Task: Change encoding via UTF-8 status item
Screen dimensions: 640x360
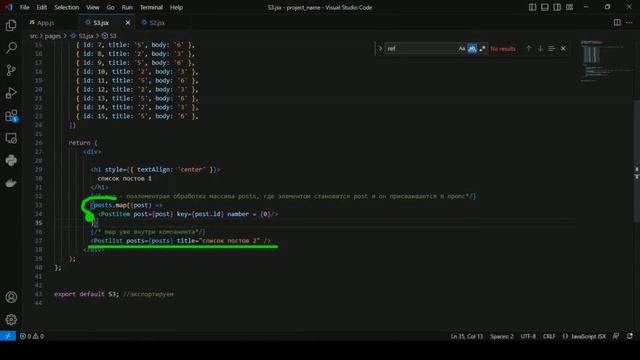Action: click(x=528, y=336)
